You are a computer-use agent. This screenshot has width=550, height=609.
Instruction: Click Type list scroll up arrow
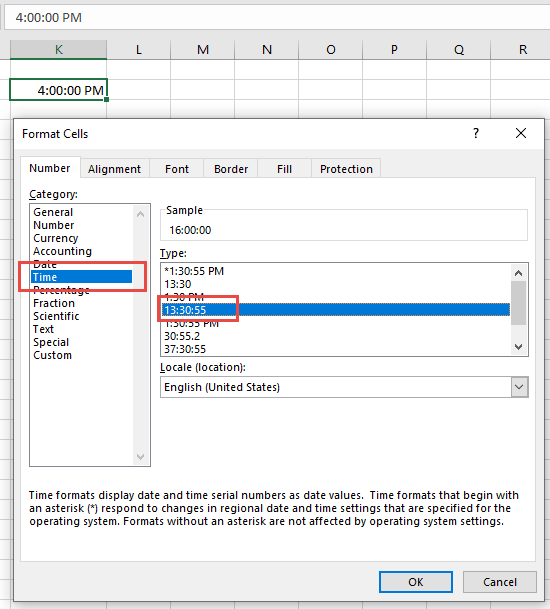click(x=518, y=273)
